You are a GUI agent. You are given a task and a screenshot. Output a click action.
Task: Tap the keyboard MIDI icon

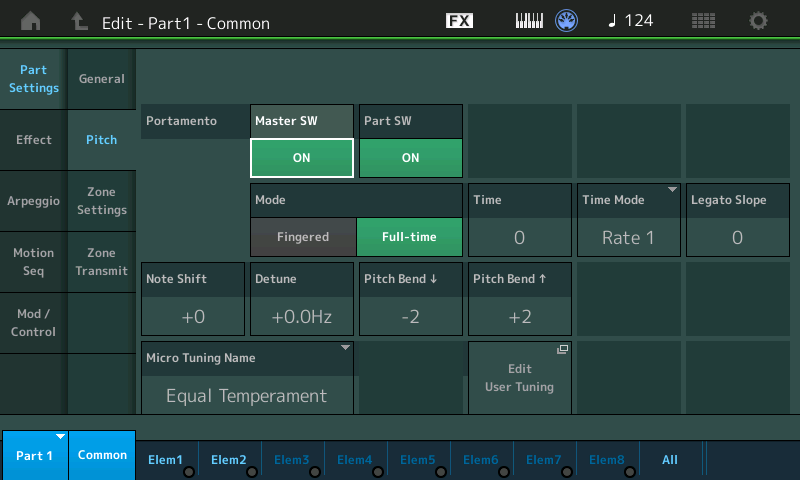pyautogui.click(x=531, y=20)
